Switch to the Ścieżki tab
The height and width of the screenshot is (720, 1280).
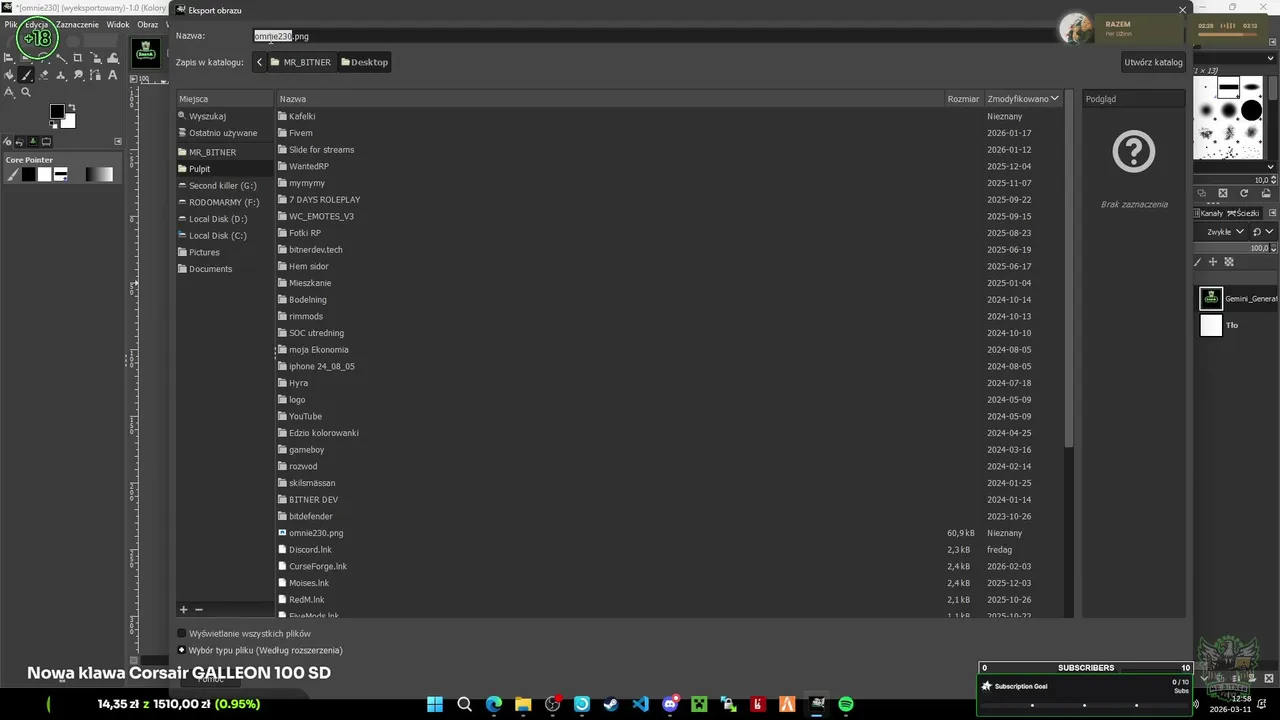(x=1243, y=213)
